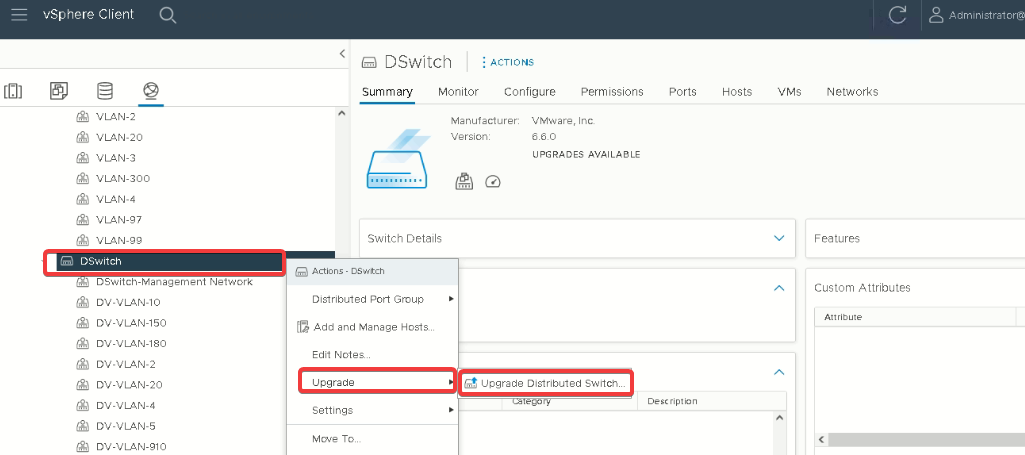1025x455 pixels.
Task: Switch to Networking inventory view
Action: [x=151, y=91]
